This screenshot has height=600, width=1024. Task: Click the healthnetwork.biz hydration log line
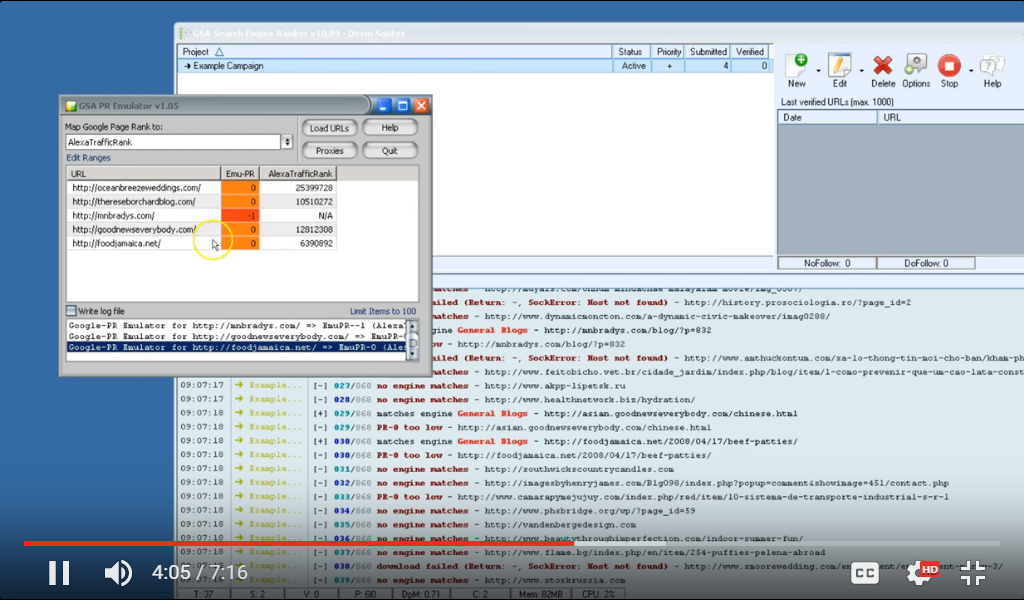pyautogui.click(x=438, y=400)
